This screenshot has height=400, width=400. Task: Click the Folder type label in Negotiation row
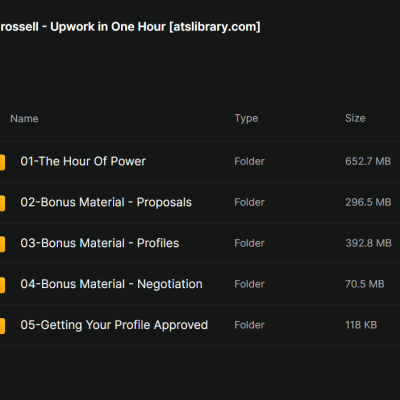pyautogui.click(x=249, y=284)
